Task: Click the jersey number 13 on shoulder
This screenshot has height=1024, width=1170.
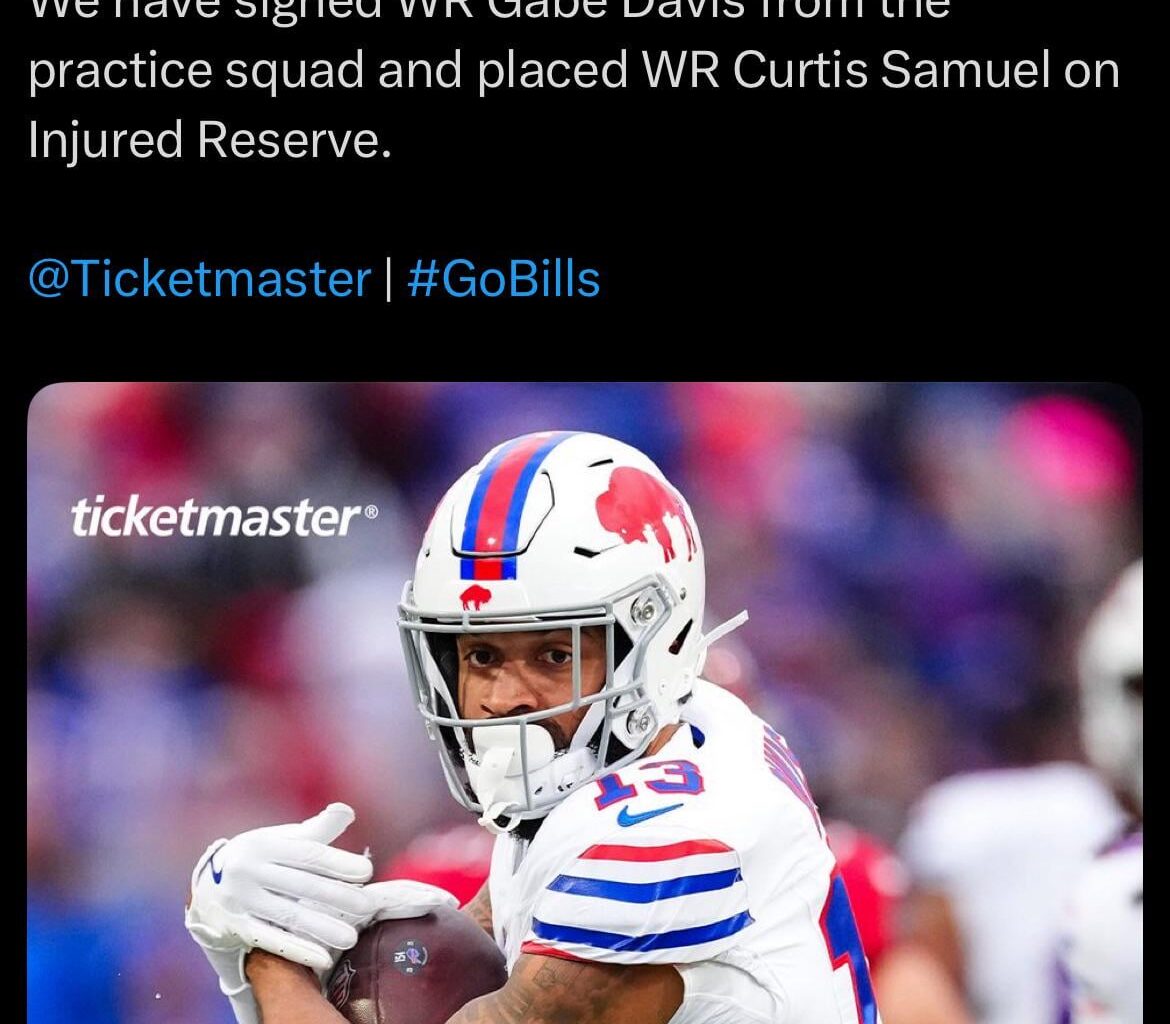Action: tap(648, 783)
